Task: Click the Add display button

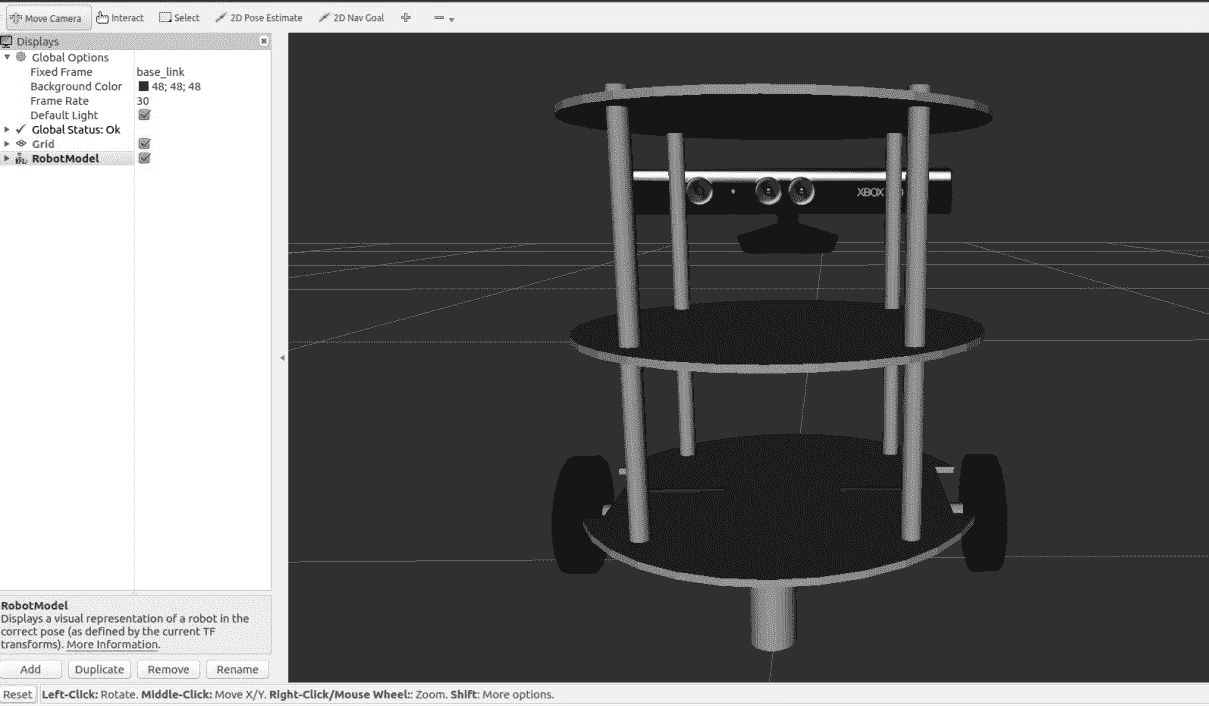Action: click(31, 669)
